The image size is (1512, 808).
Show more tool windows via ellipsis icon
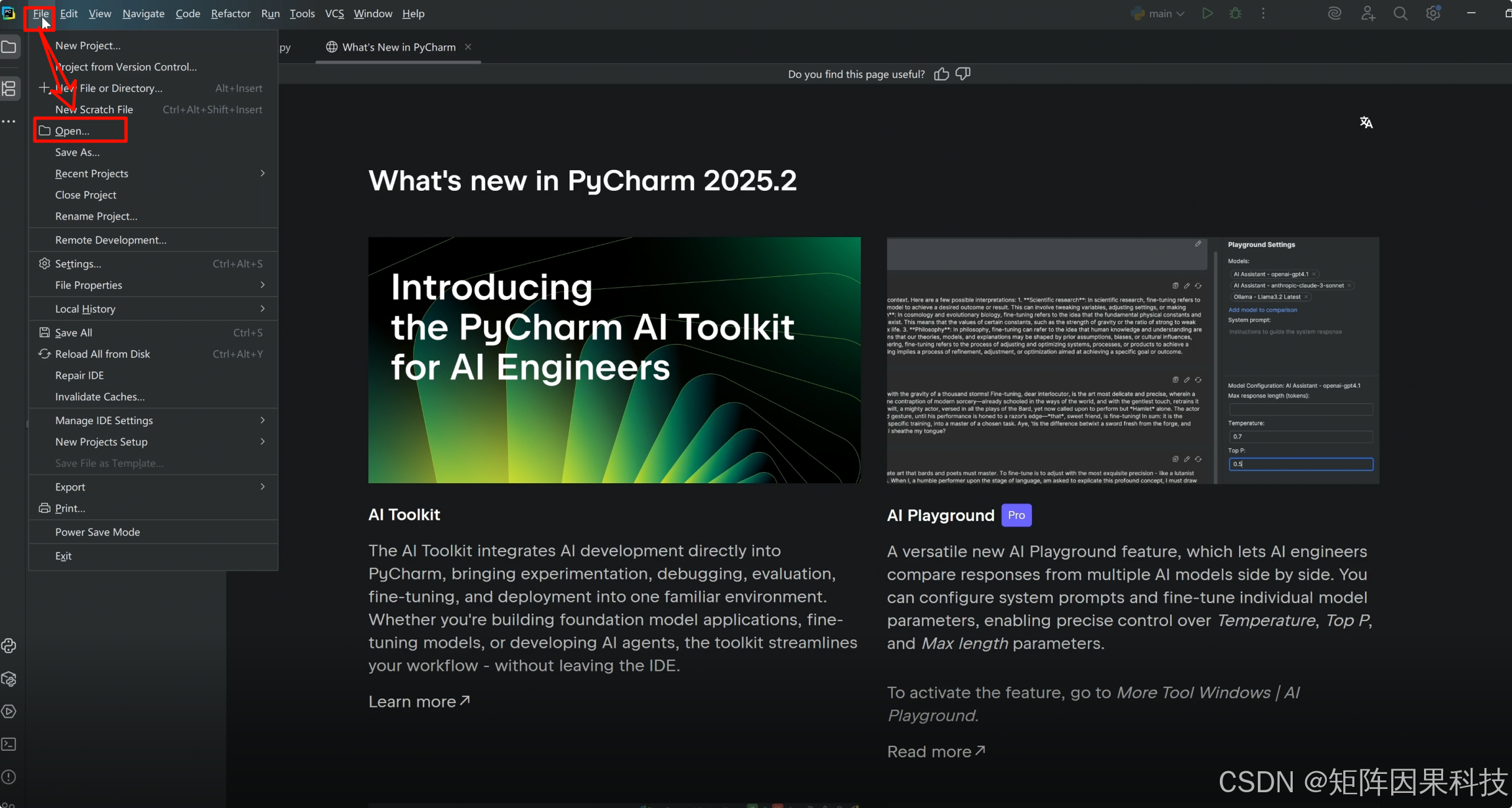[x=9, y=121]
